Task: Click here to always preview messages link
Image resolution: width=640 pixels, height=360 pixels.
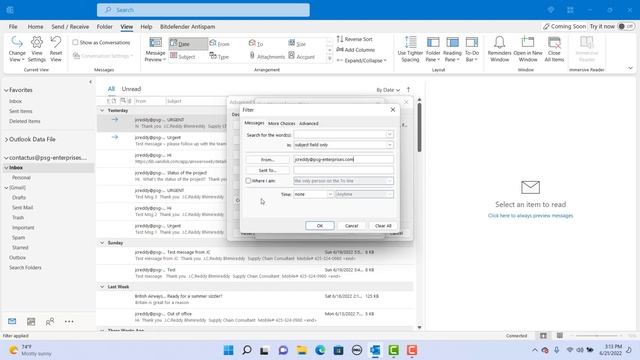Action: coord(530,216)
